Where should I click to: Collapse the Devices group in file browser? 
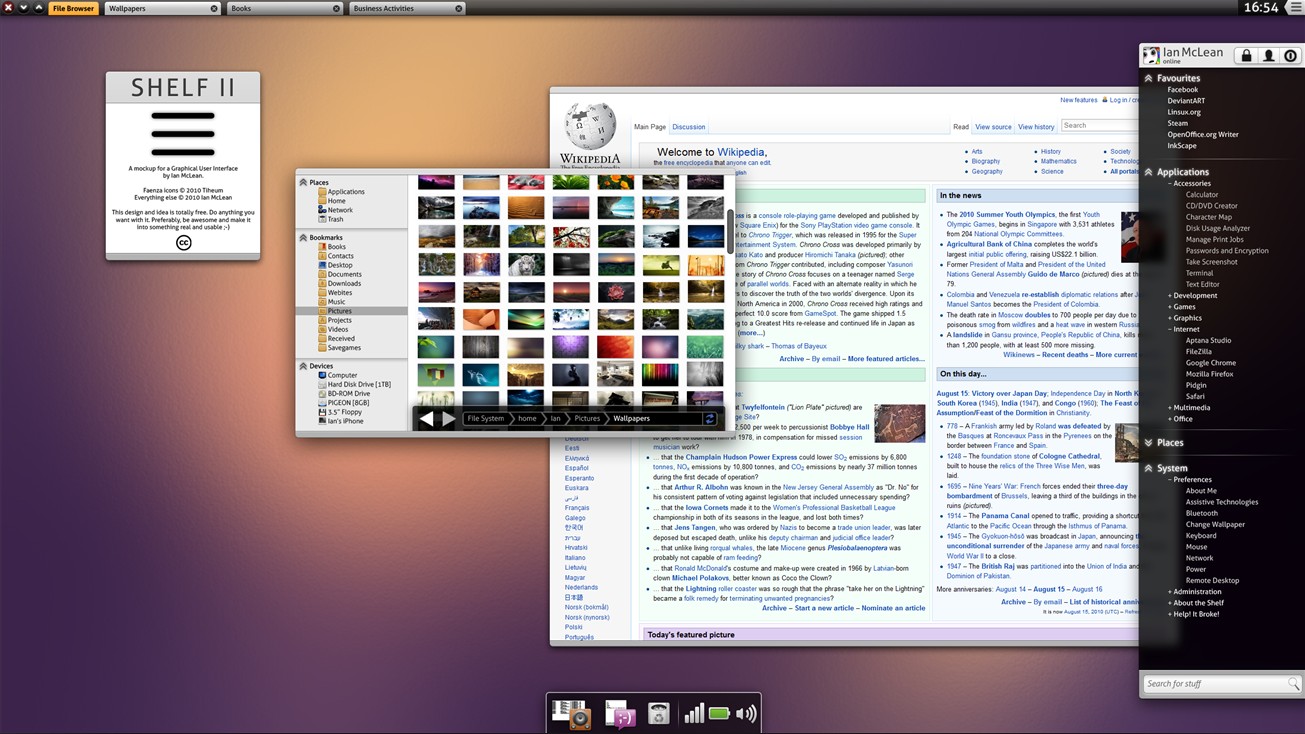(x=303, y=366)
